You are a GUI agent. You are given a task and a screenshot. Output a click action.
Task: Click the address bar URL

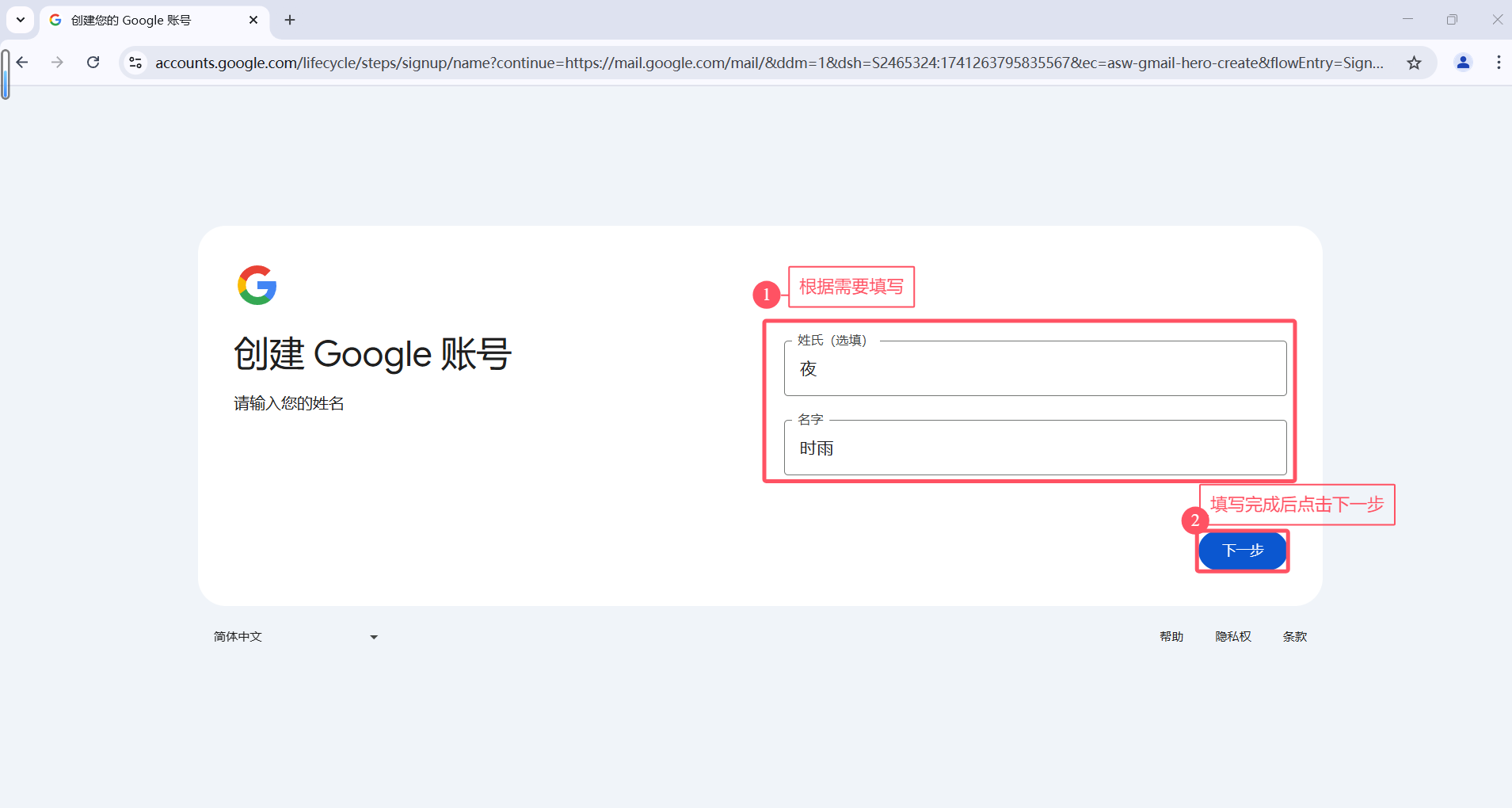coord(769,63)
